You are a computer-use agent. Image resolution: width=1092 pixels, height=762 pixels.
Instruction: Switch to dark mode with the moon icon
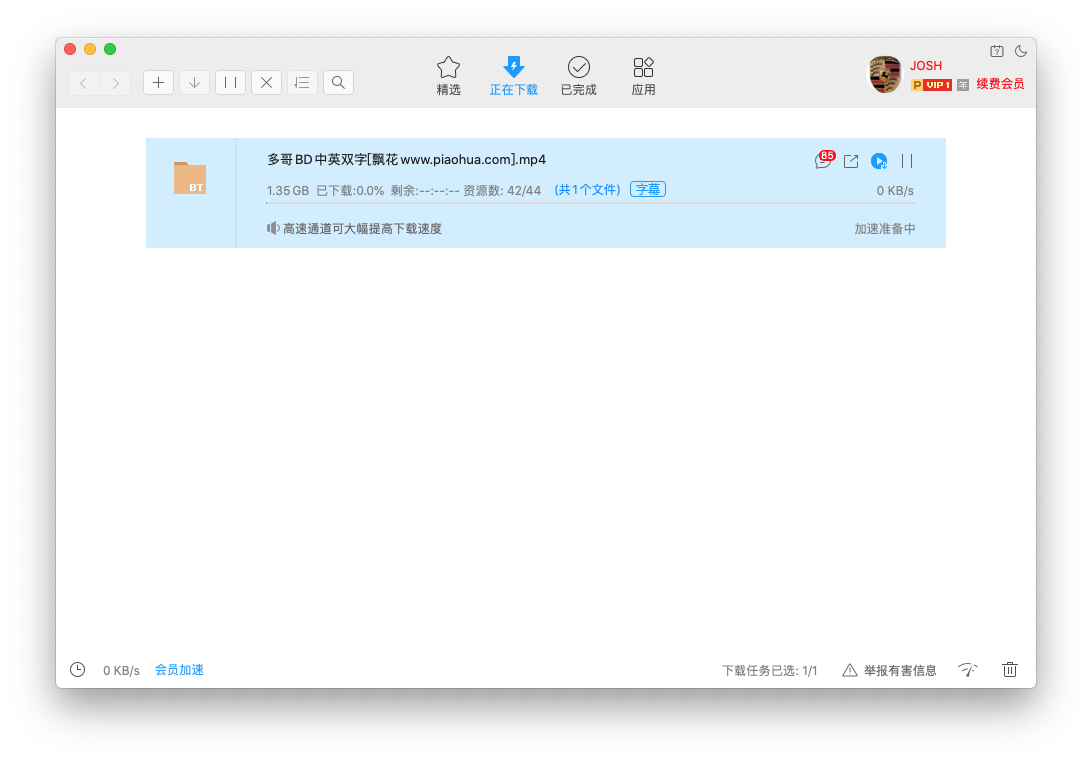(1020, 51)
